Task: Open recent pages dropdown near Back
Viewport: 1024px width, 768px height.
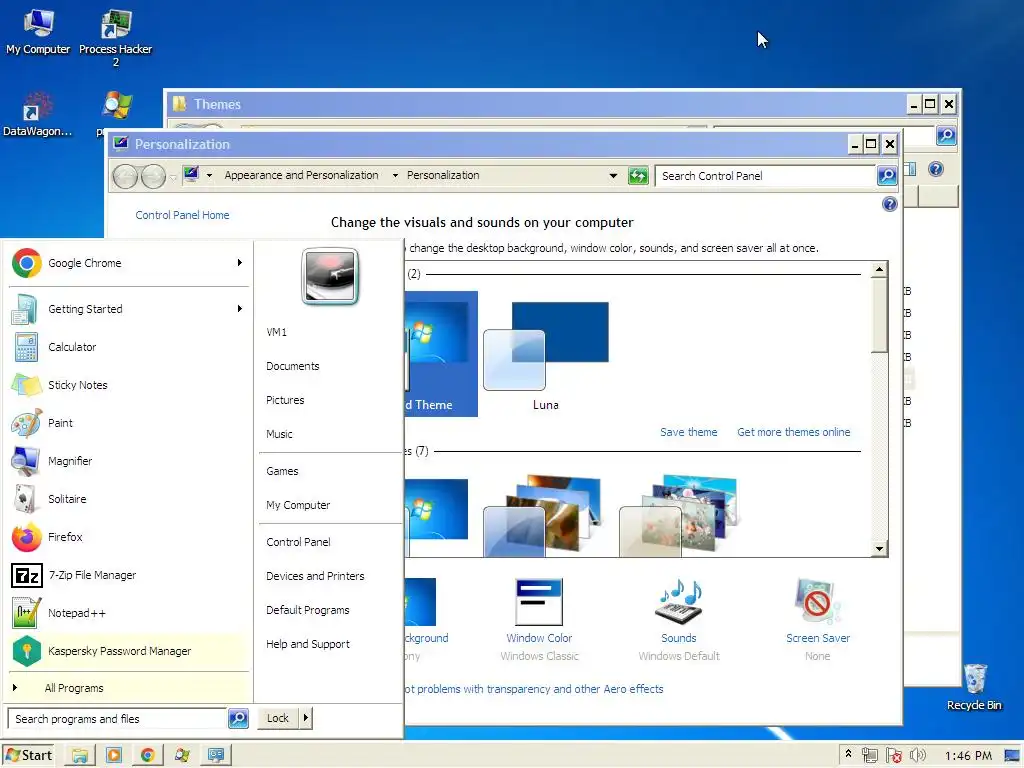Action: (173, 177)
